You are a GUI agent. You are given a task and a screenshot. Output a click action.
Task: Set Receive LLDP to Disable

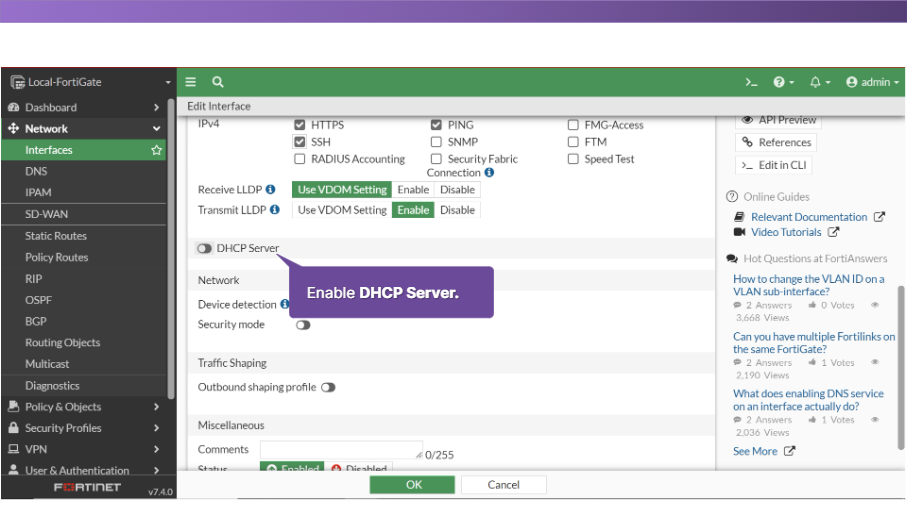[458, 190]
